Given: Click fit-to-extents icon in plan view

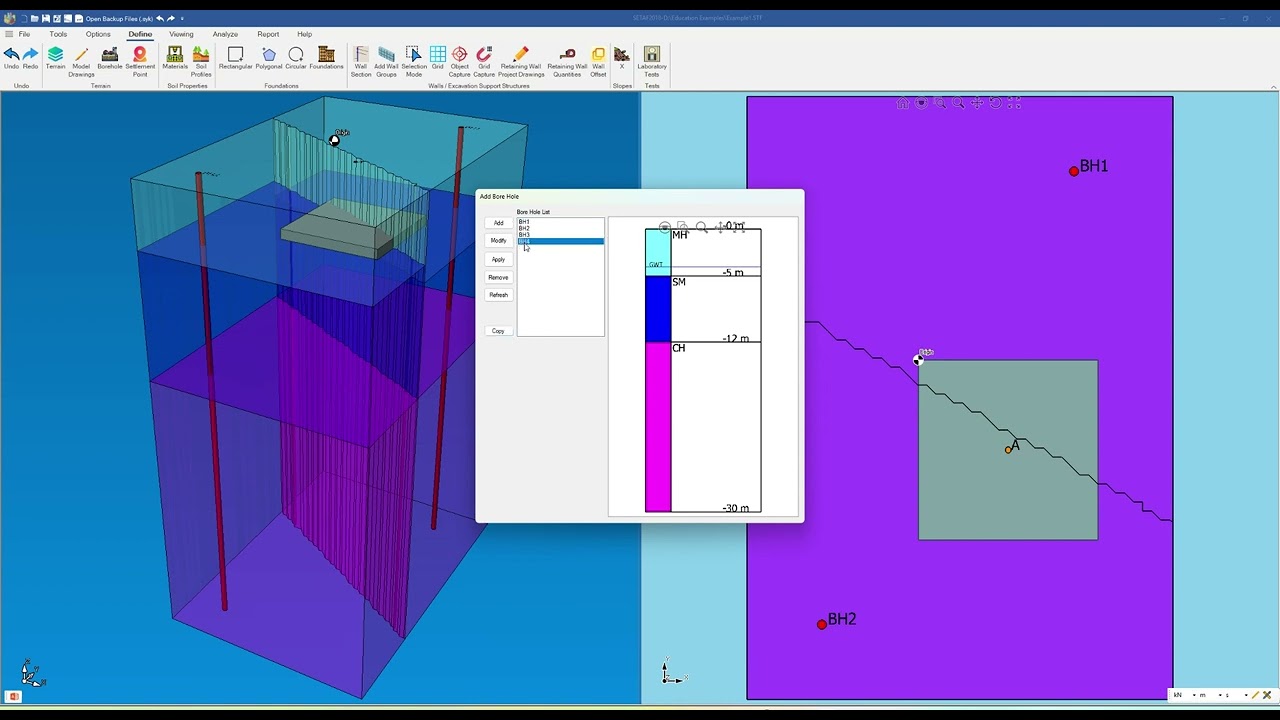Looking at the screenshot, I should point(1014,103).
